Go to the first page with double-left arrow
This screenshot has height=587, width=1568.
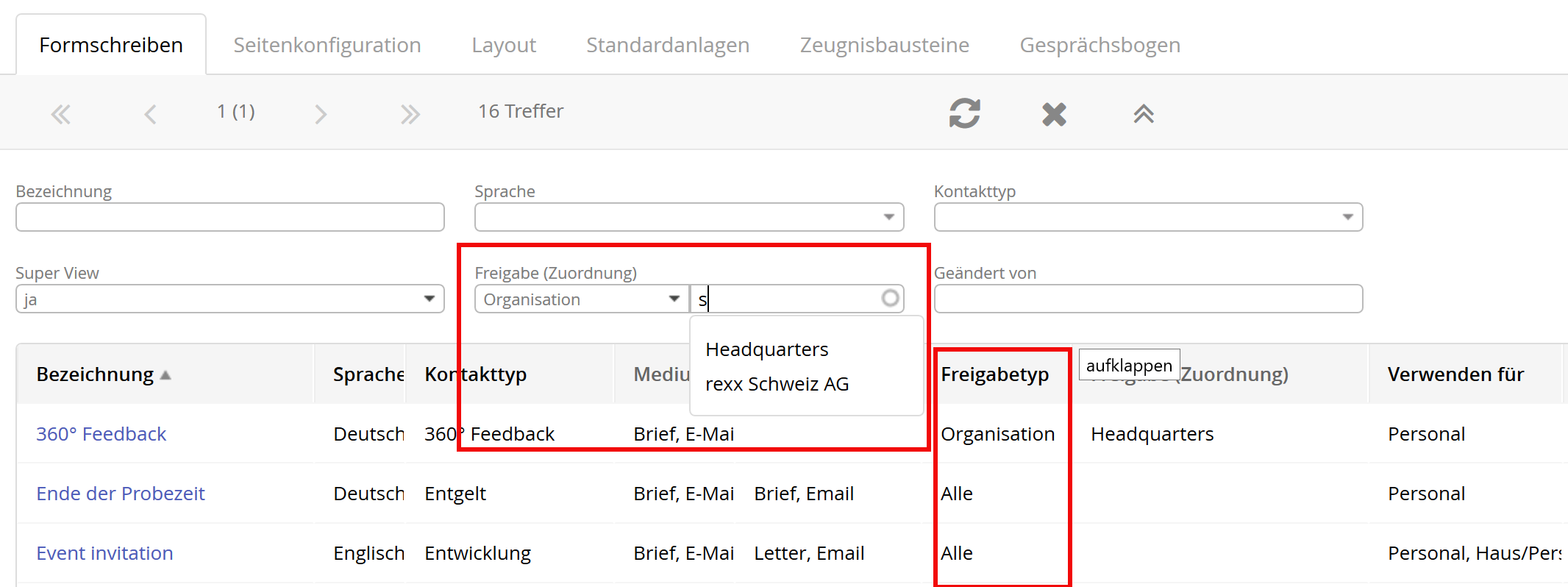pyautogui.click(x=60, y=114)
